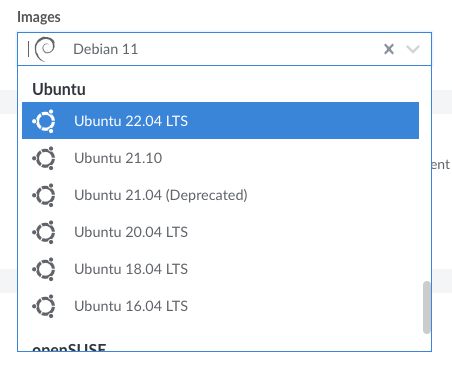Click the Debian swirl logo icon
This screenshot has width=452, height=369.
pyautogui.click(x=45, y=49)
